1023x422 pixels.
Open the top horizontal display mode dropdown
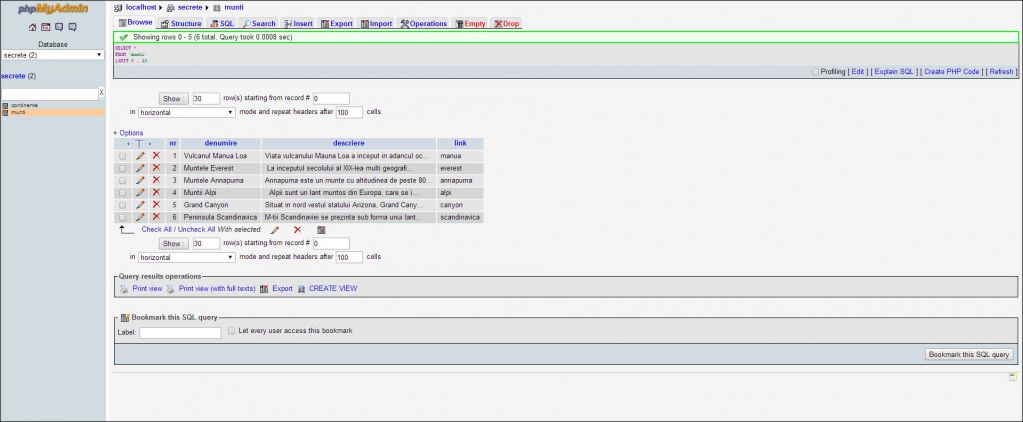click(187, 113)
